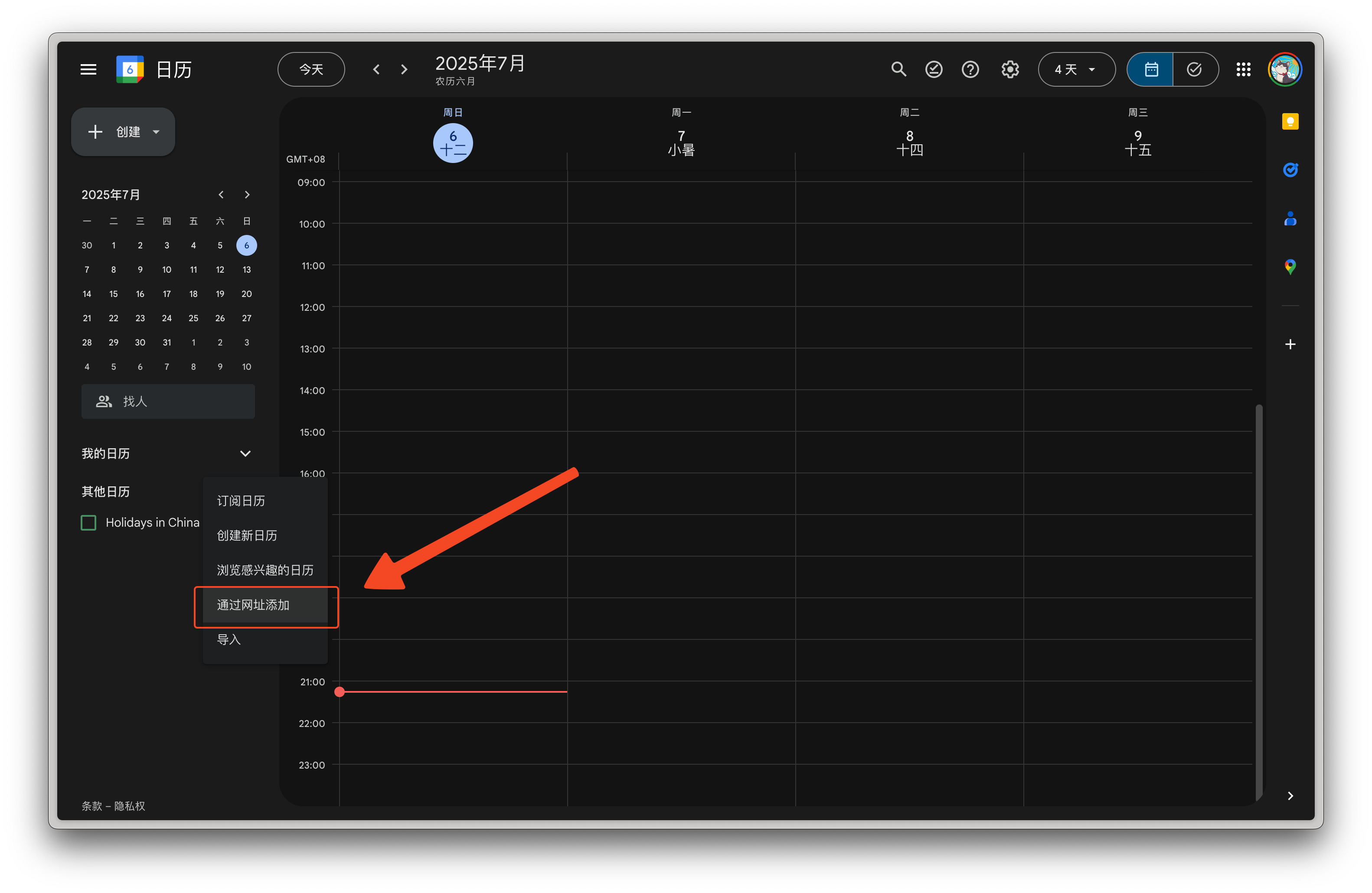Switch to the Tasks view toggle

point(1195,69)
